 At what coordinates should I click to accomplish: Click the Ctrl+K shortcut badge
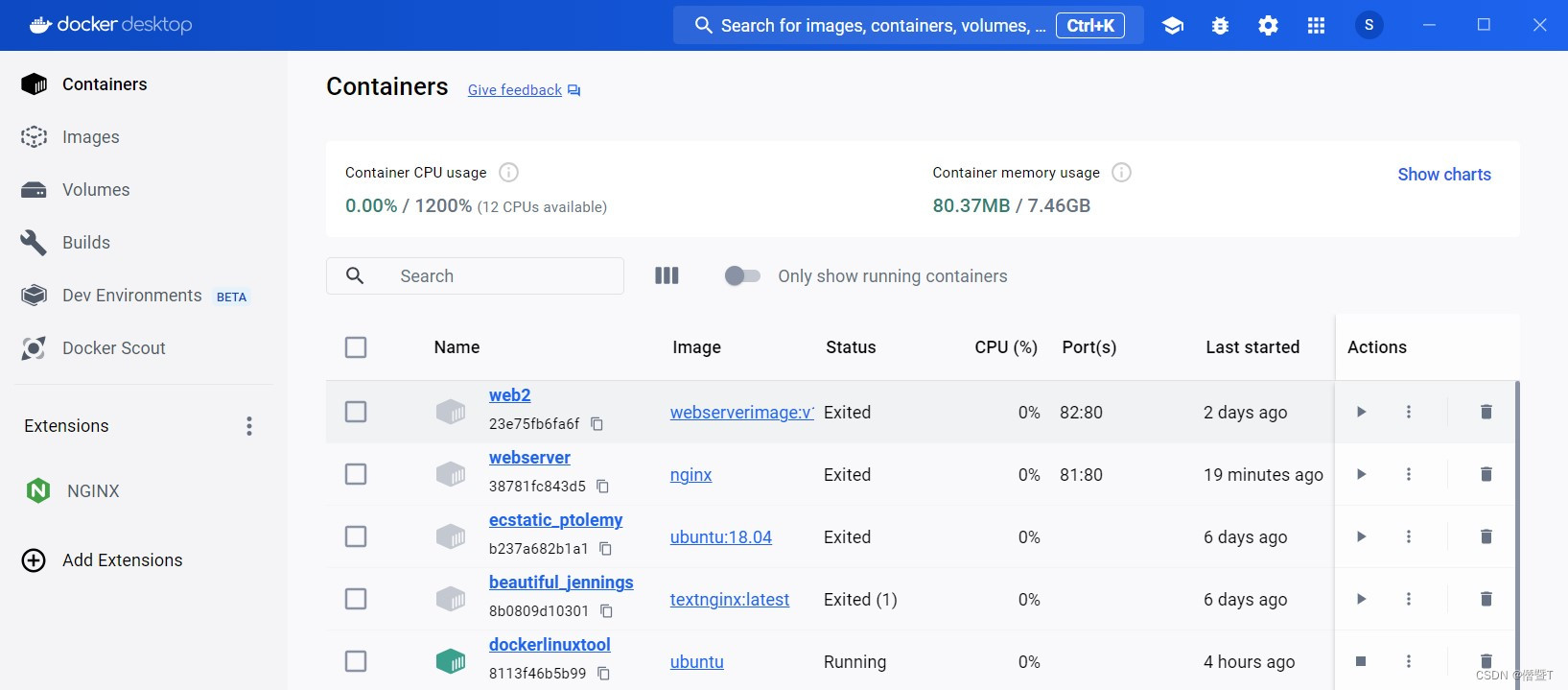coord(1090,26)
